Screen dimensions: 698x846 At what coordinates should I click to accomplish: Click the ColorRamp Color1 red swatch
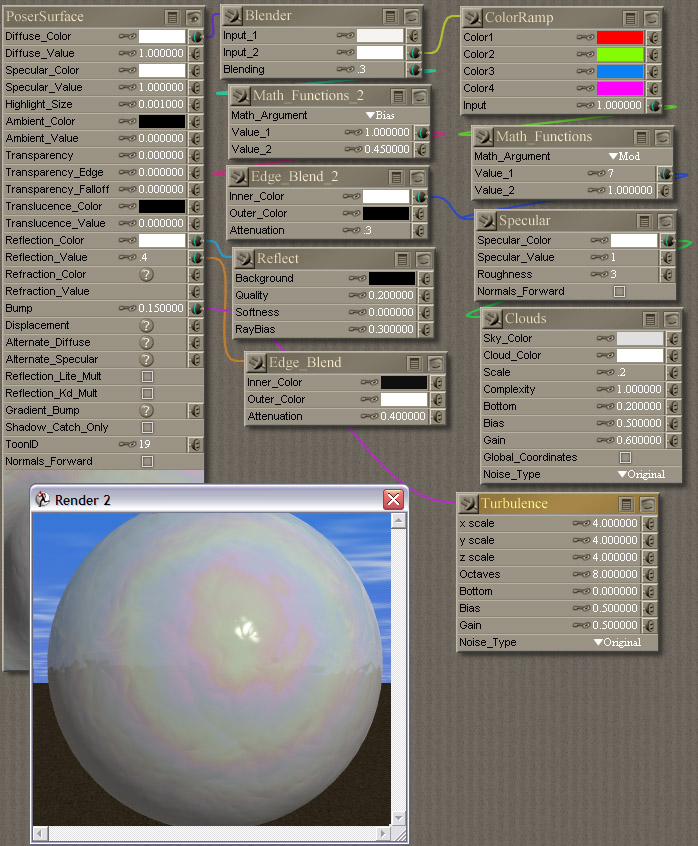[620, 37]
